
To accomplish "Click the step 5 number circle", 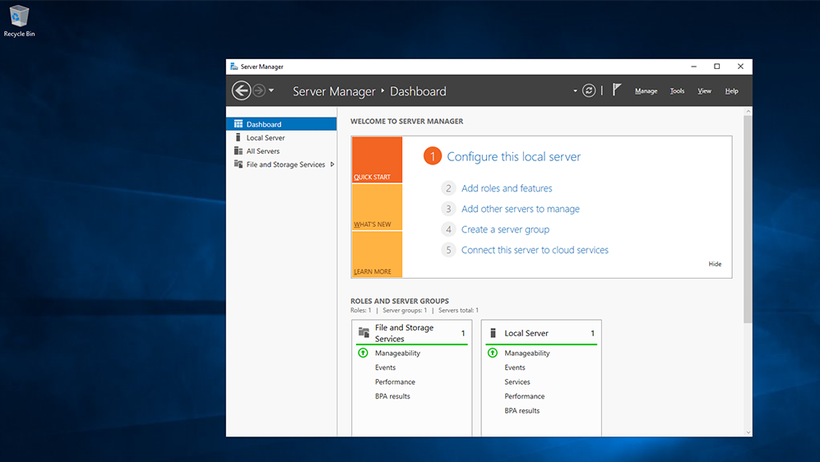I will pos(448,250).
